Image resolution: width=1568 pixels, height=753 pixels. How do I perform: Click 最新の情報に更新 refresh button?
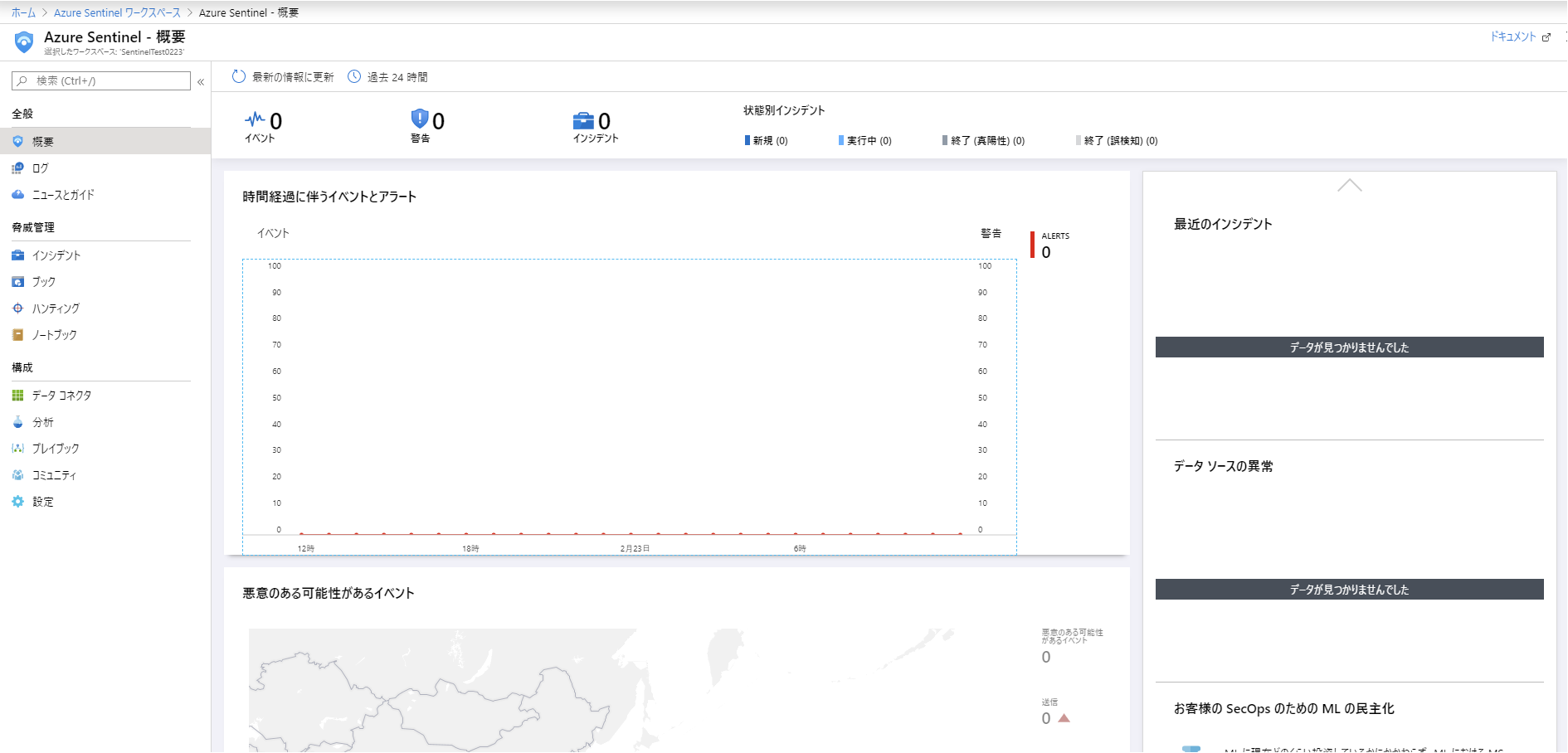[283, 77]
